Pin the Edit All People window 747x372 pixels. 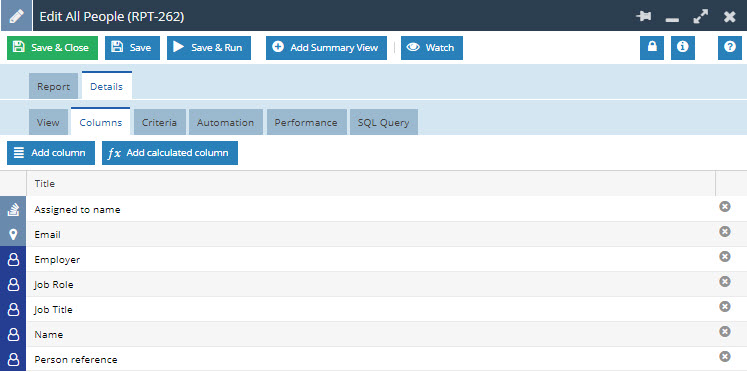coord(644,17)
